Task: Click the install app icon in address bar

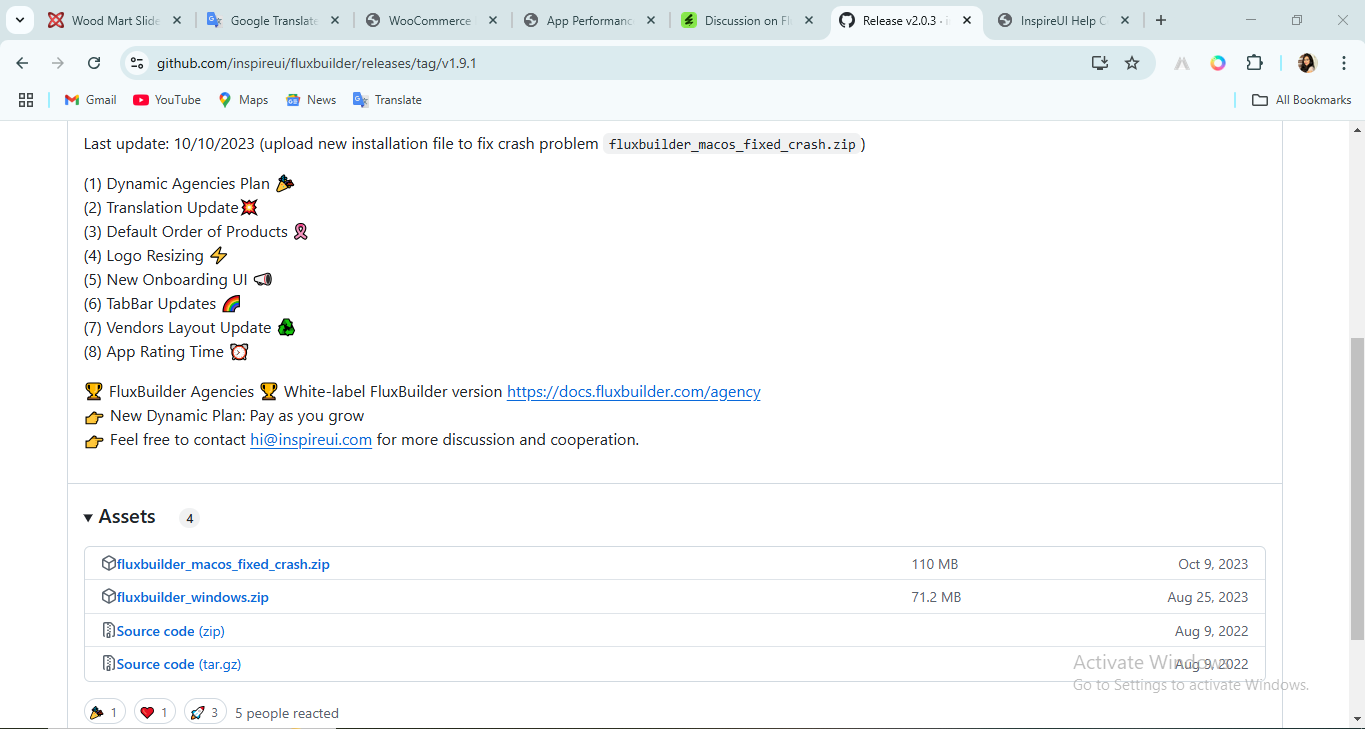Action: tap(1100, 63)
